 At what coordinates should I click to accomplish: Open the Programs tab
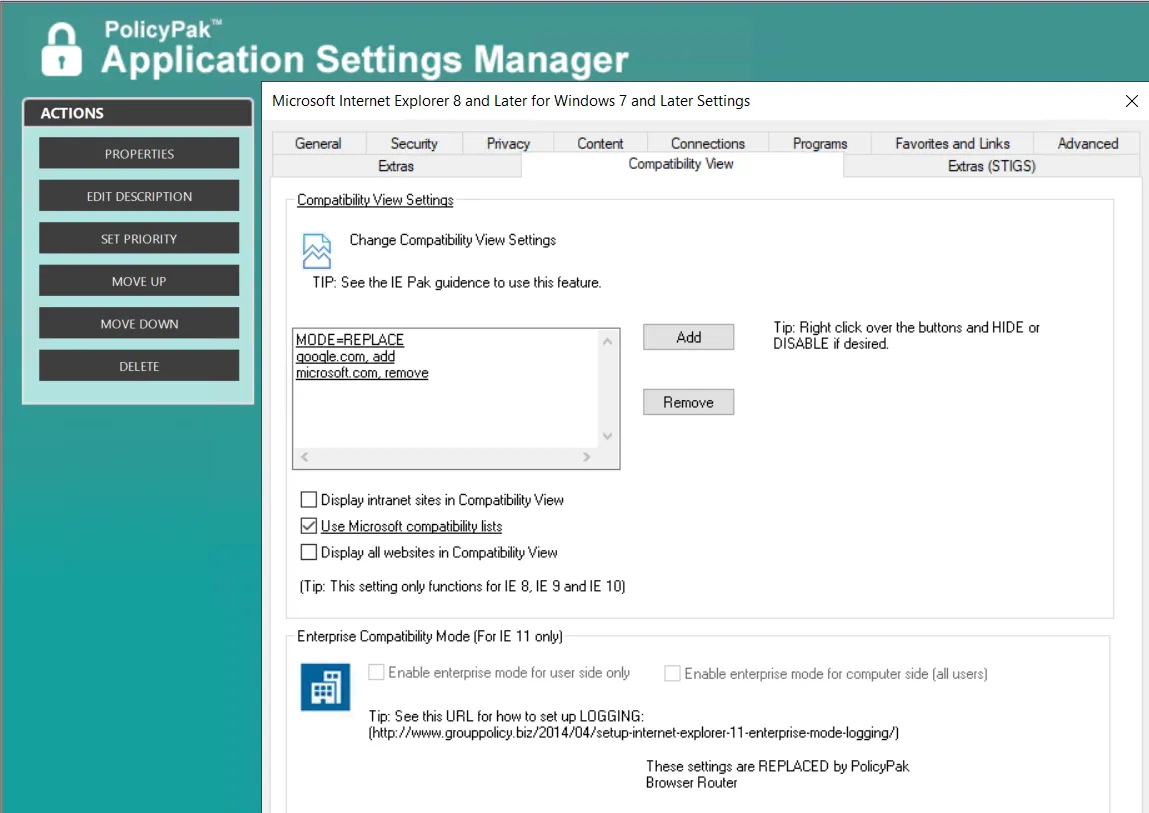[x=820, y=144]
